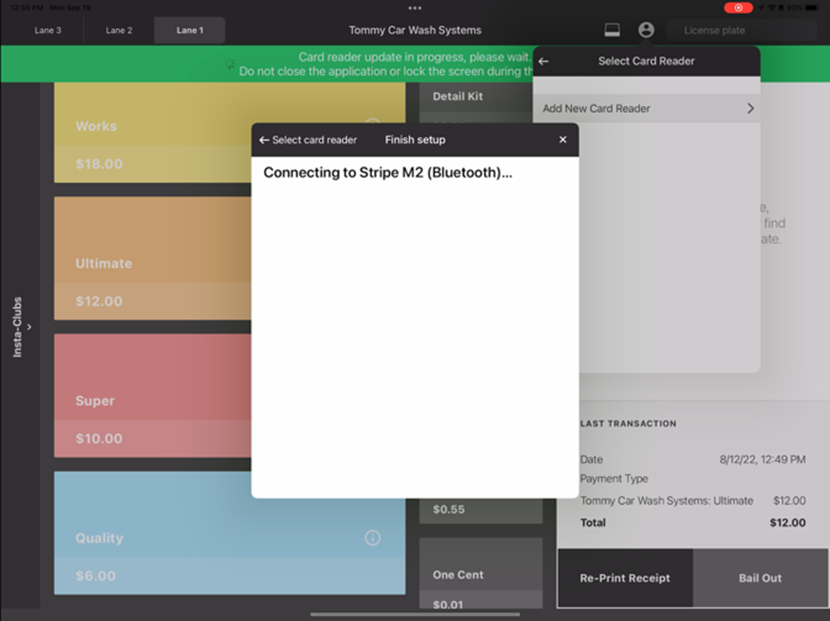Go back to Select card reader step
This screenshot has height=621, width=830.
pyautogui.click(x=308, y=140)
